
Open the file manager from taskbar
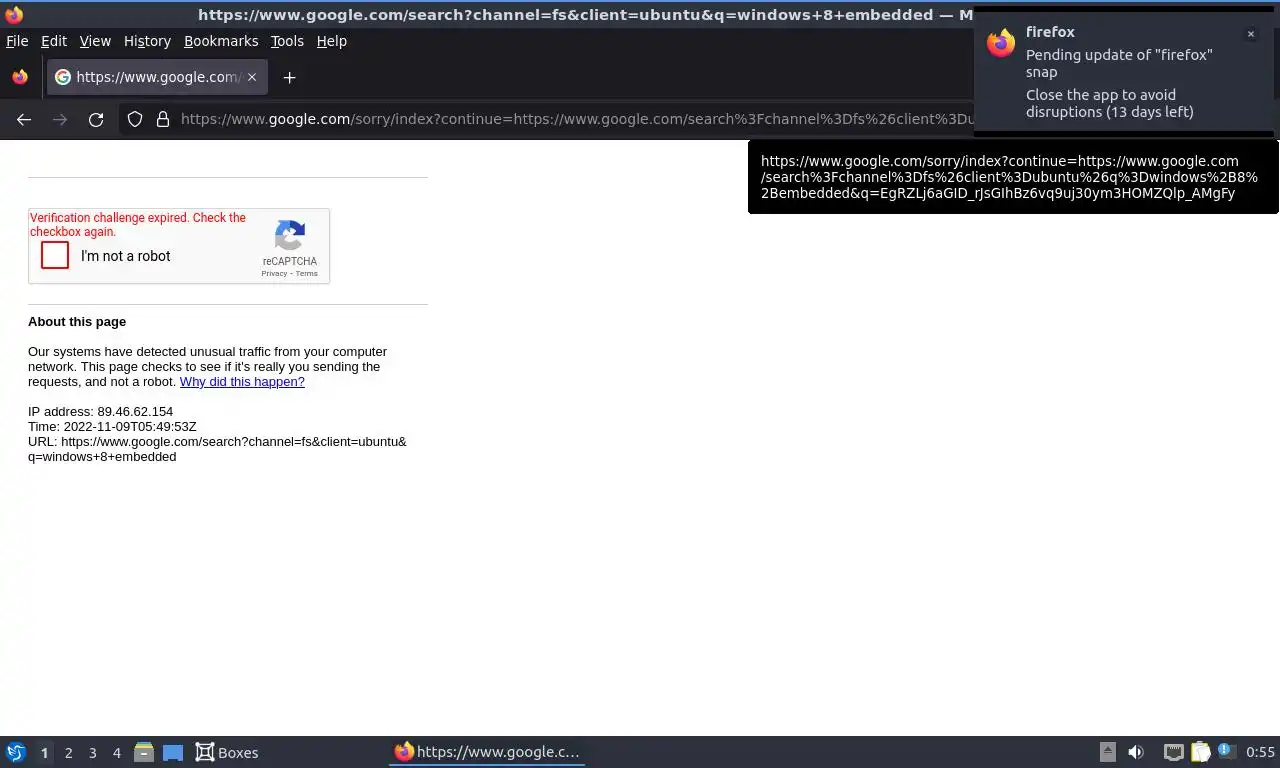(144, 752)
